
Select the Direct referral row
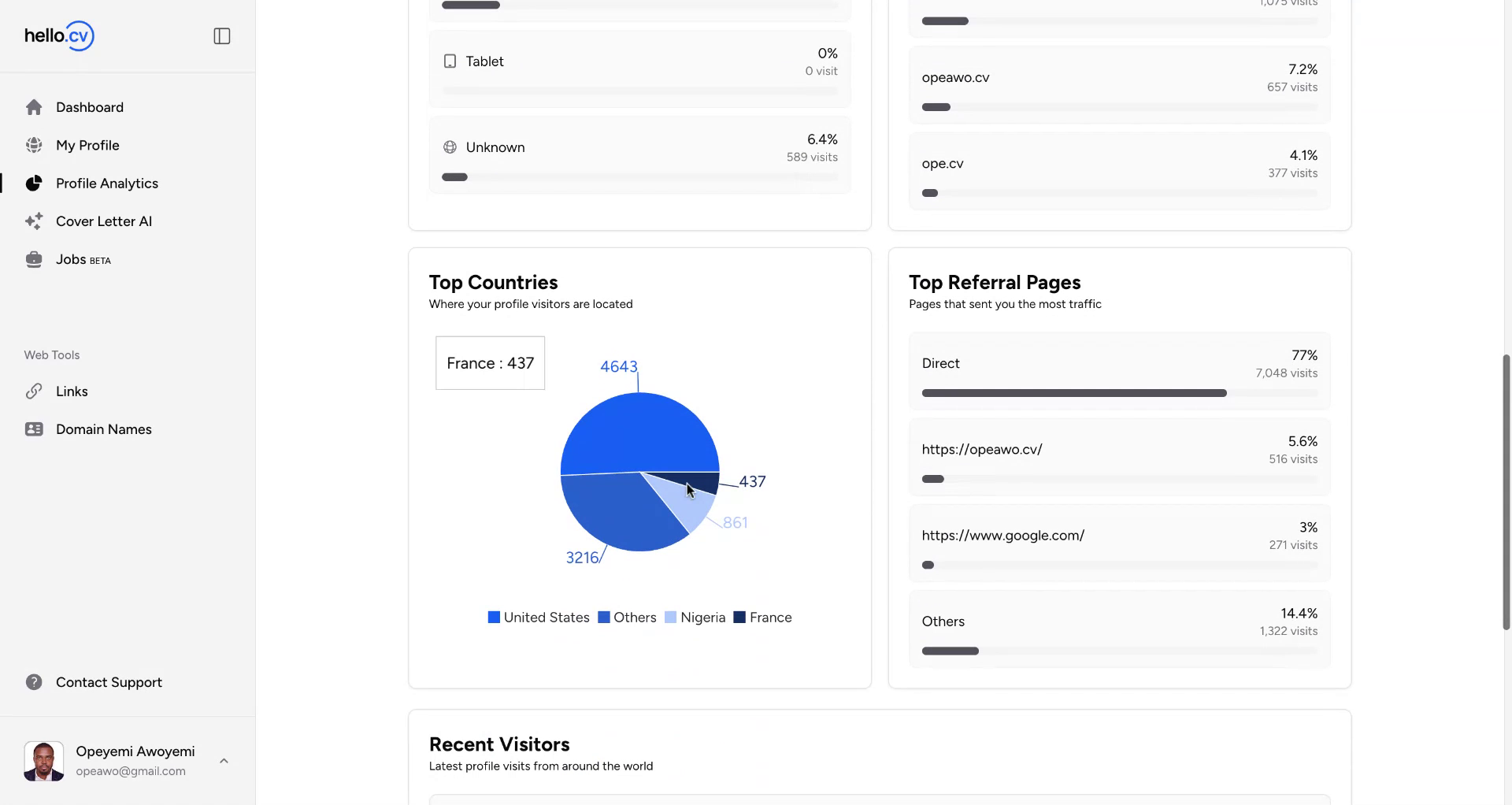click(1119, 371)
